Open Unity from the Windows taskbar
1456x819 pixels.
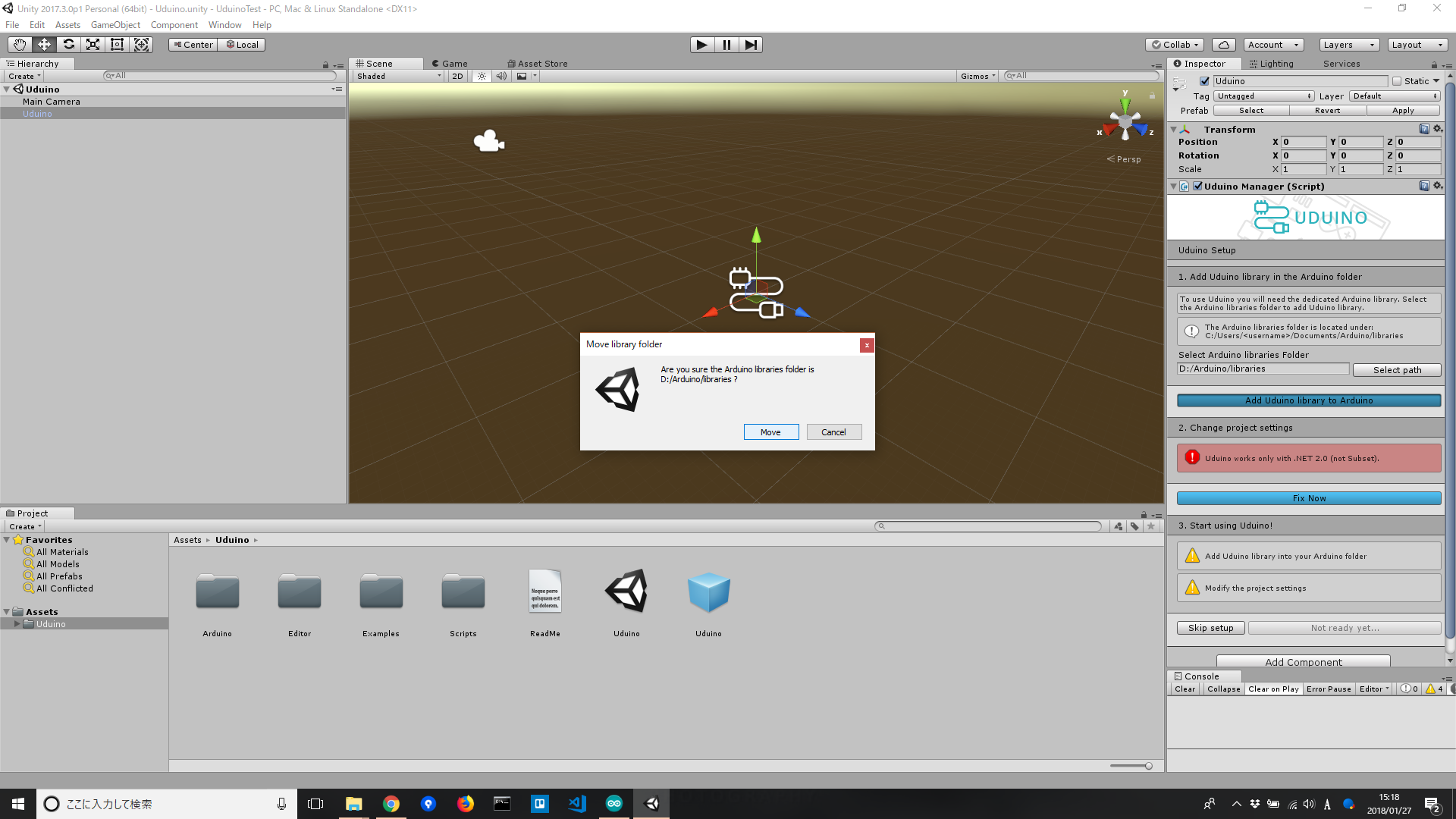click(x=652, y=804)
